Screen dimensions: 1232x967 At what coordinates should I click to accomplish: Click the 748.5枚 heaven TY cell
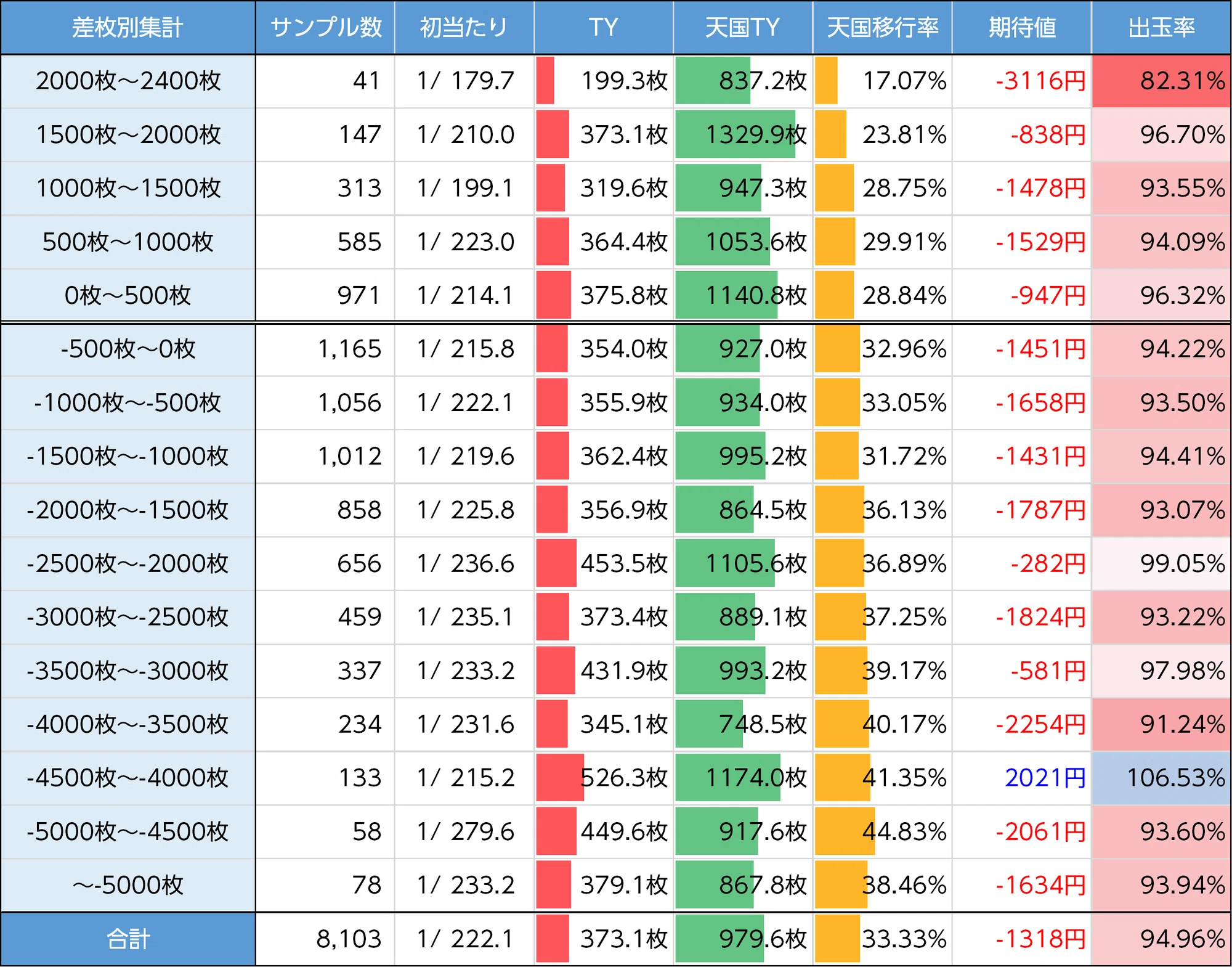point(743,724)
